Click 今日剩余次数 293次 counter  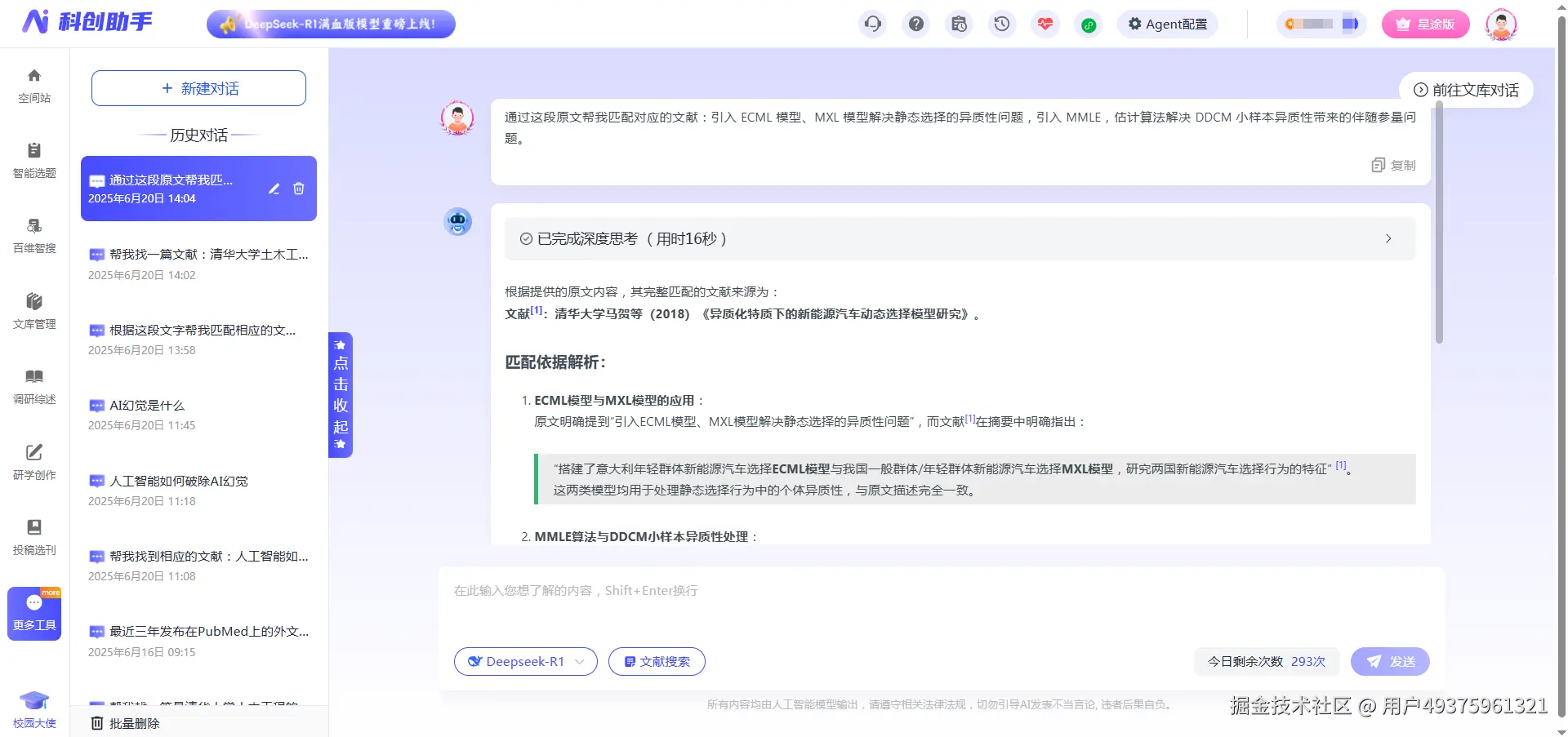coord(1266,661)
